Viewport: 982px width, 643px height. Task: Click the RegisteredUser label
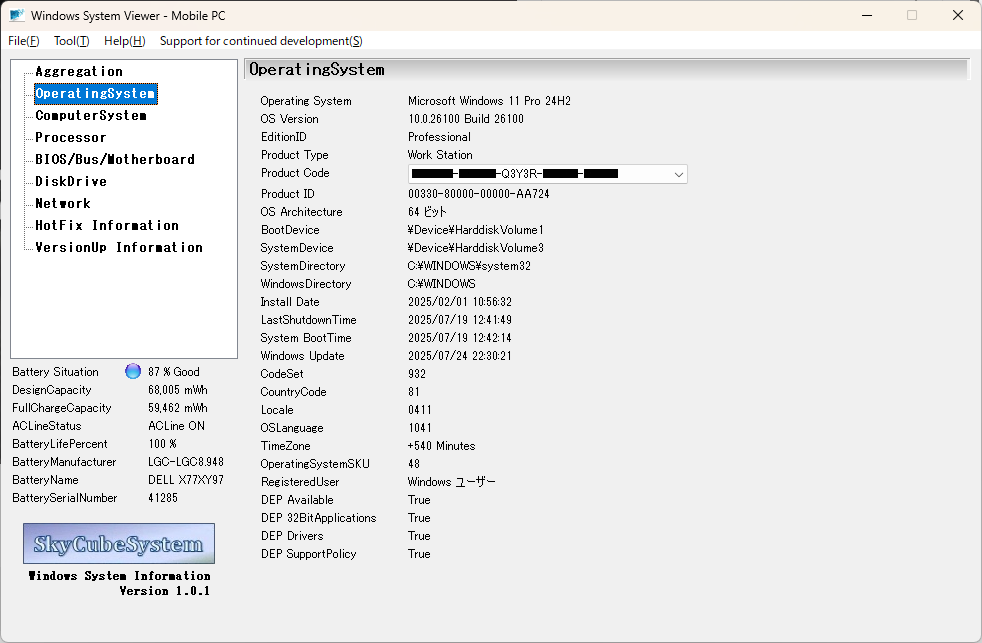coord(300,482)
